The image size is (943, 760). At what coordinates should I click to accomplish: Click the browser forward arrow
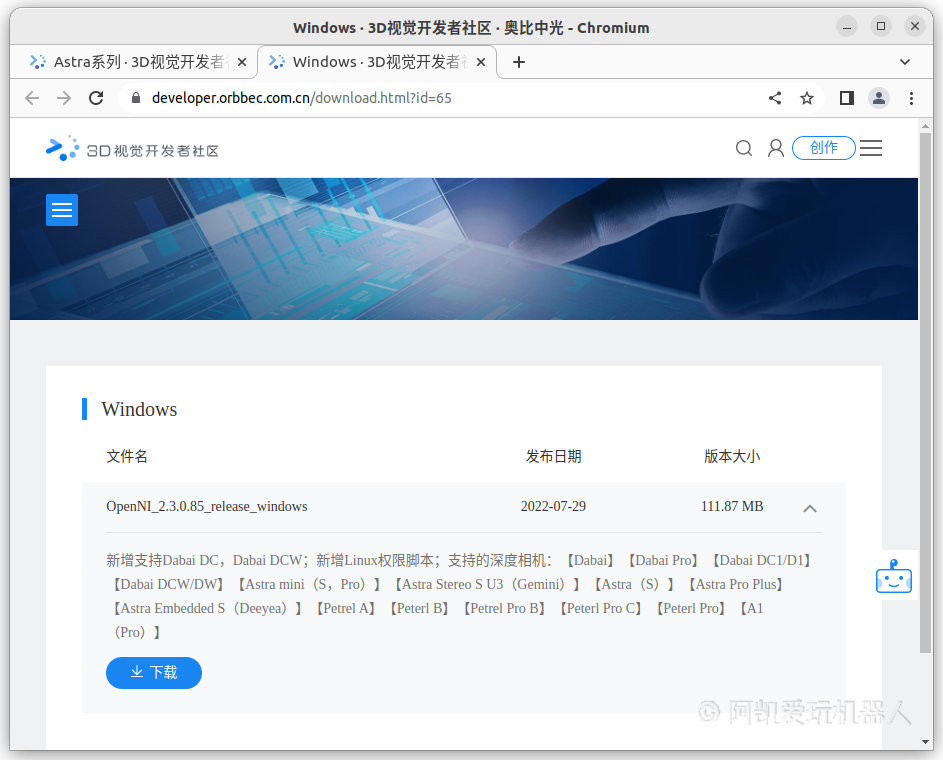point(64,98)
